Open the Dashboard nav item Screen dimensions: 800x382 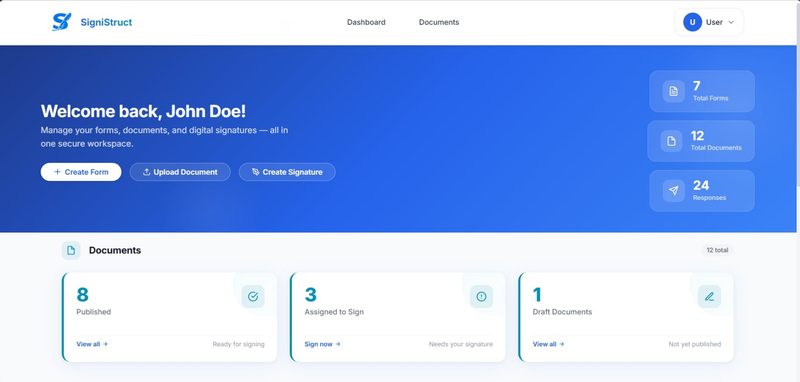(366, 22)
